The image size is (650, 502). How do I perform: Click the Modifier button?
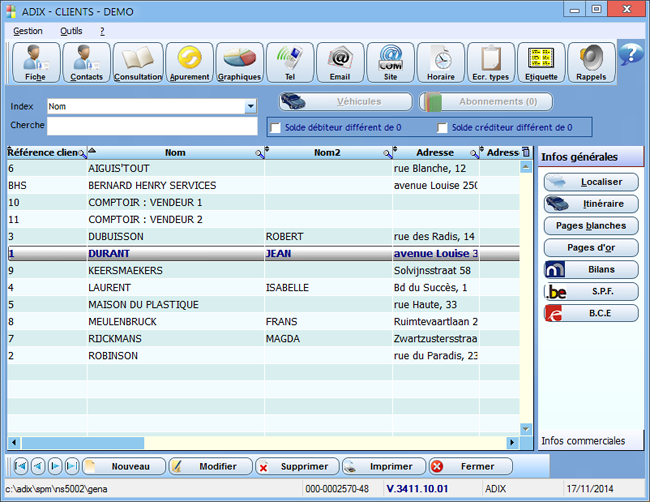tap(211, 466)
